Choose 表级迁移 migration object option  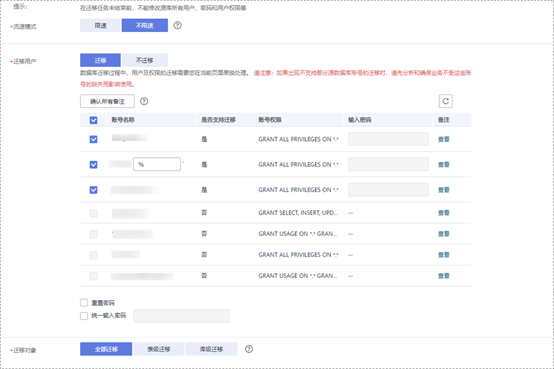(159, 349)
